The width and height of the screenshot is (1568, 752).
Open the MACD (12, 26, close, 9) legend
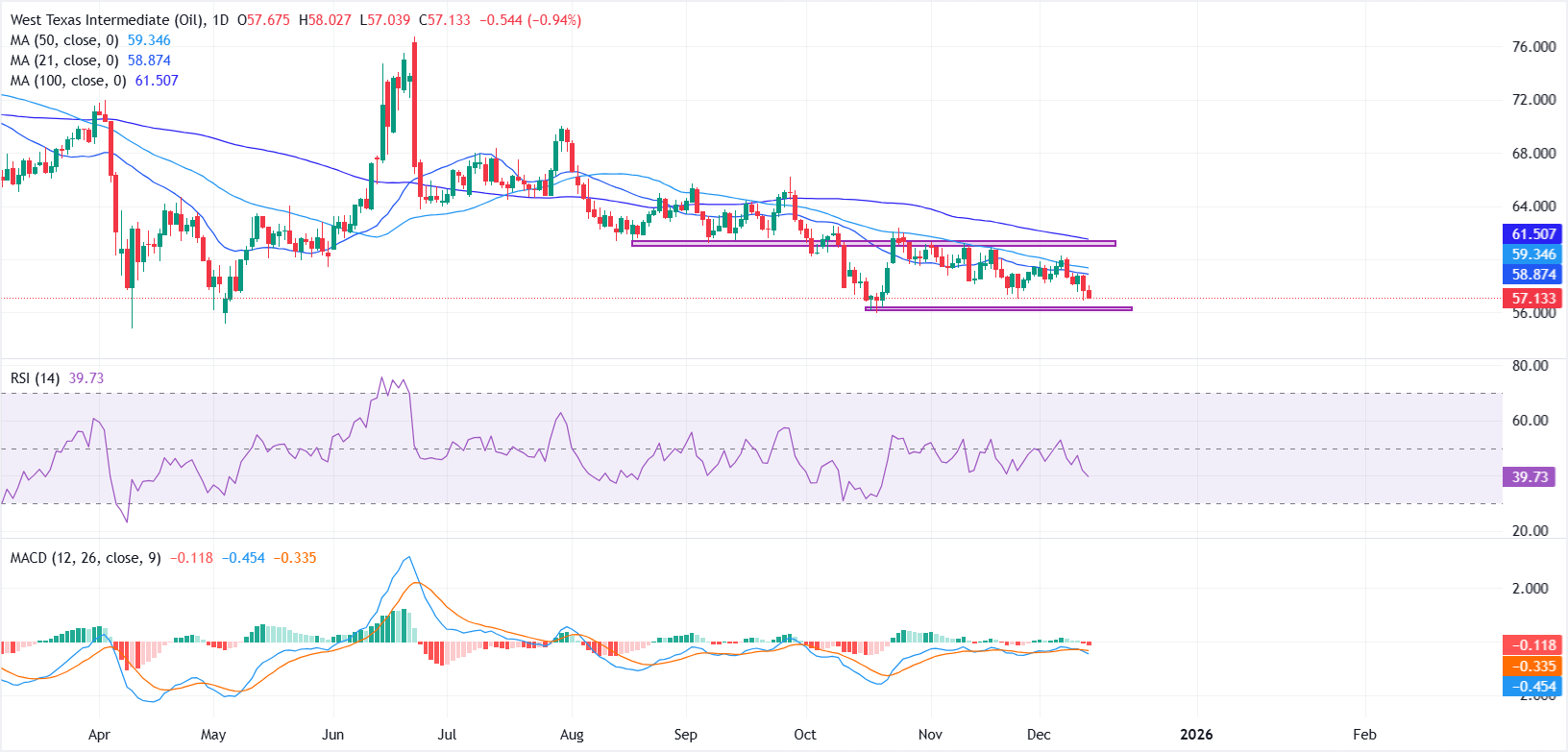point(86,558)
